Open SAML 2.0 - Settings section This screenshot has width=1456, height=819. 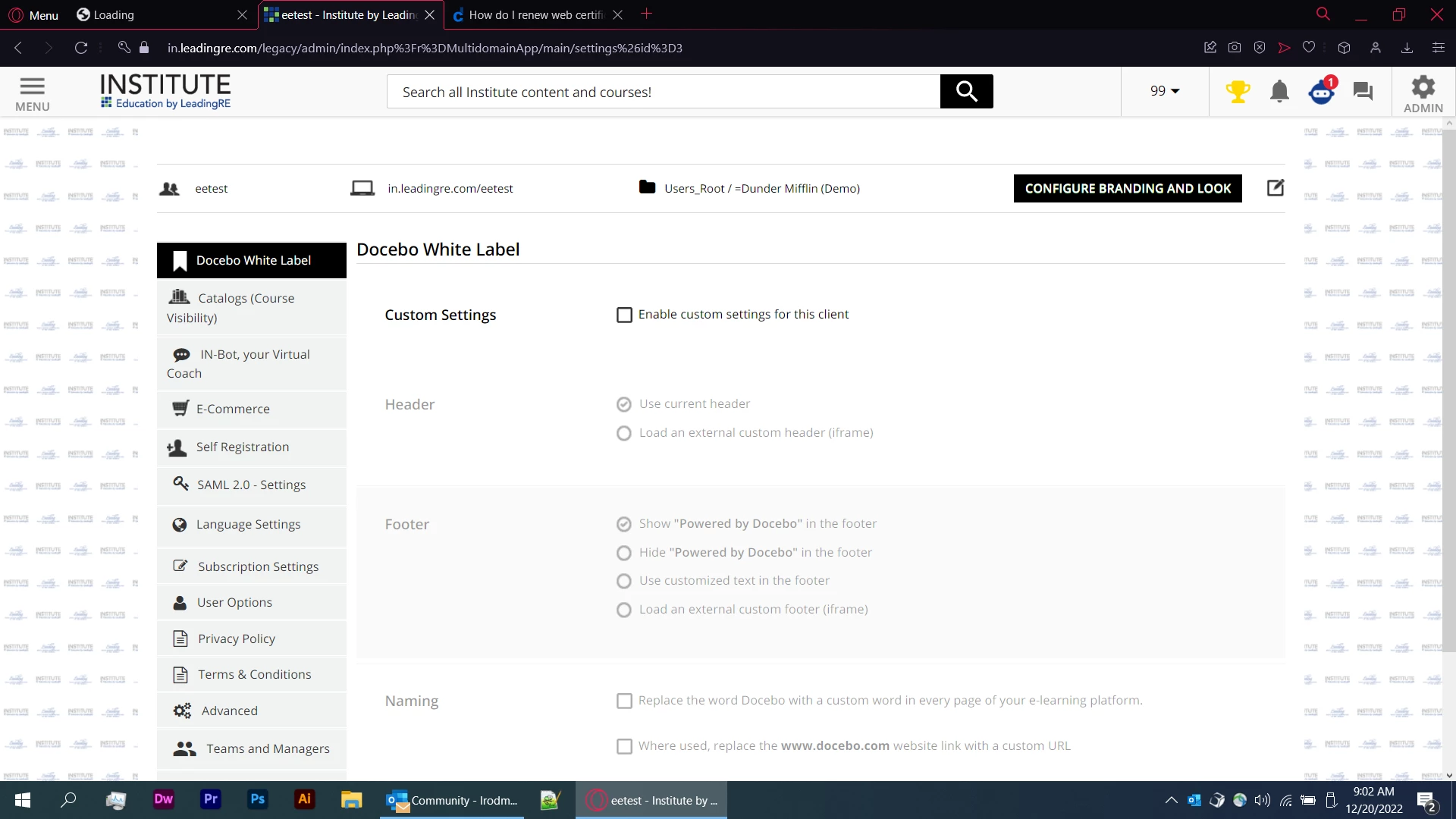[x=251, y=485]
